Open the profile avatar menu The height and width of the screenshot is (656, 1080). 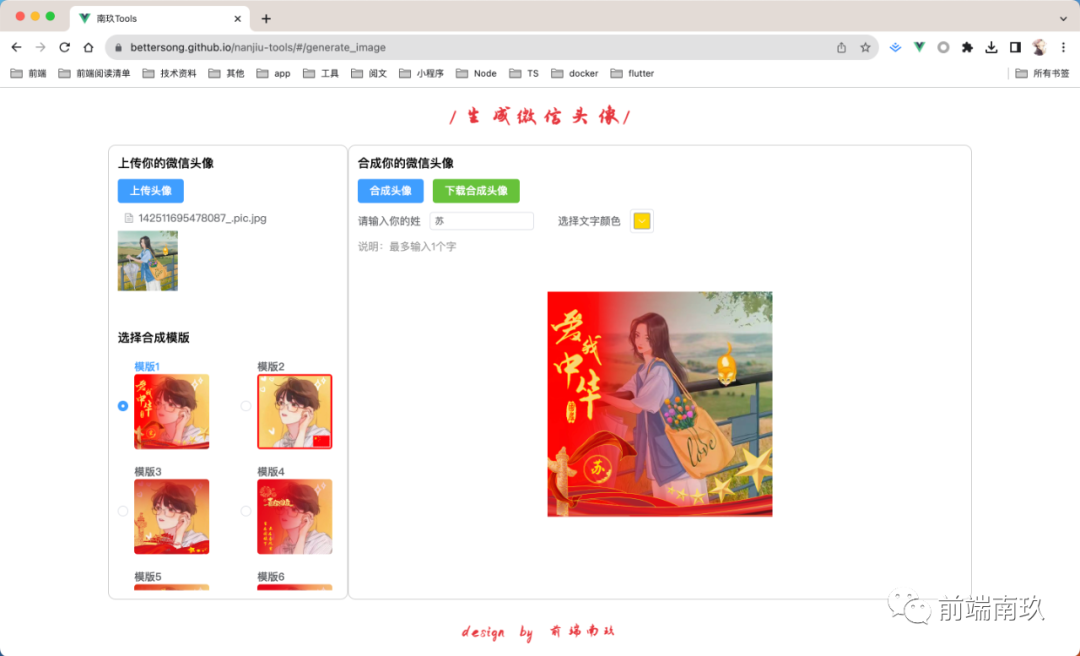tap(1039, 48)
